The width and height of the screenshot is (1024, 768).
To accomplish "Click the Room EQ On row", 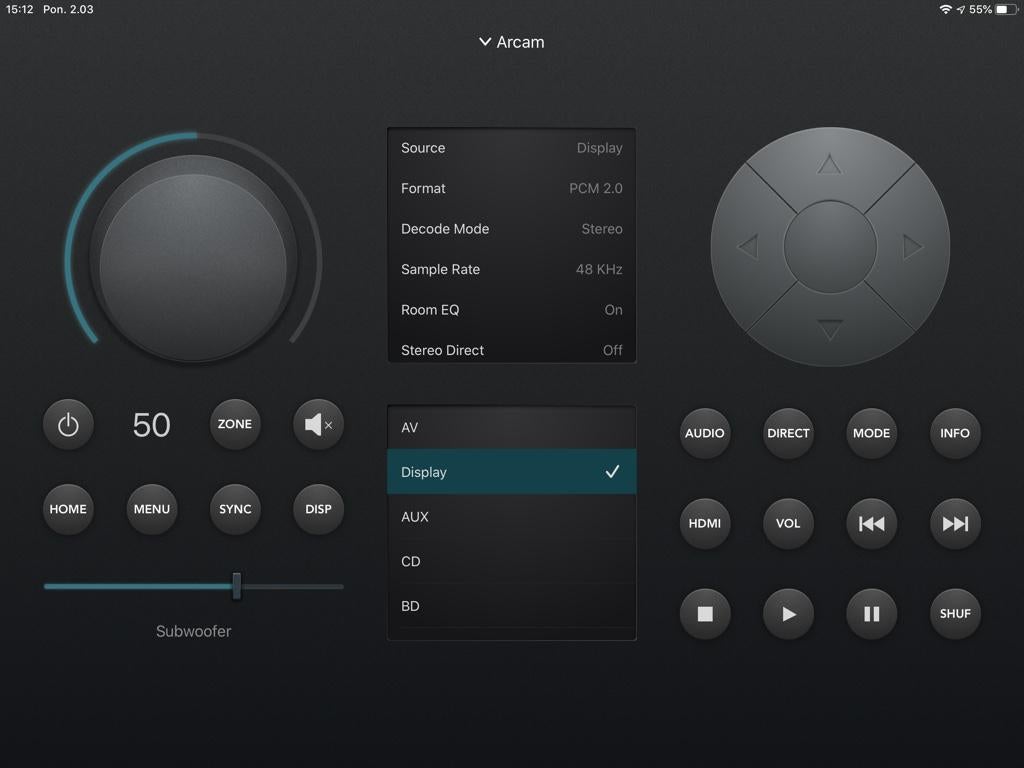I will 511,310.
